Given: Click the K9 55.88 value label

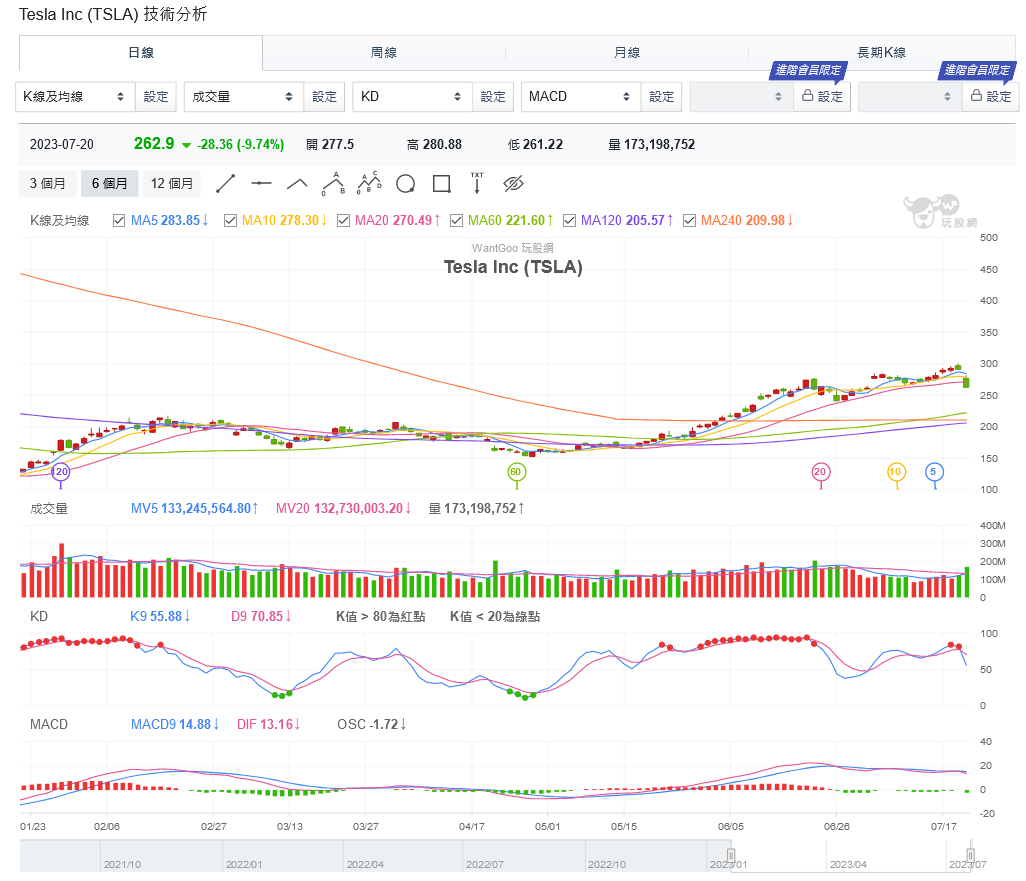Looking at the screenshot, I should click(160, 617).
